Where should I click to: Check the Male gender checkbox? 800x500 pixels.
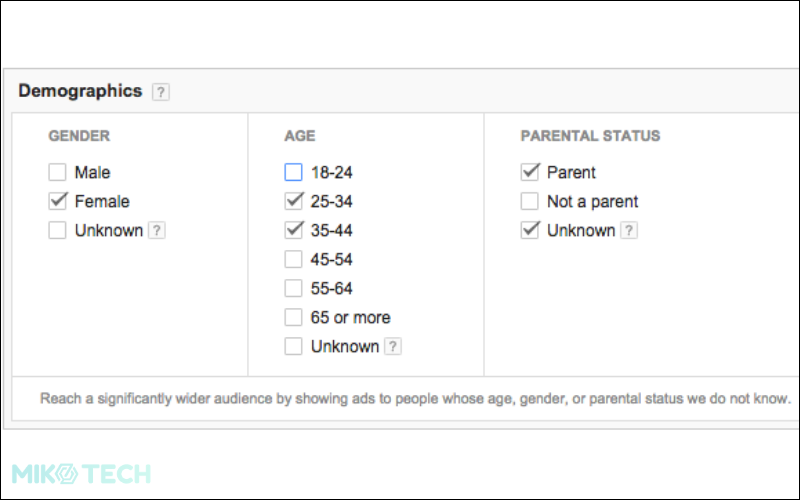(x=57, y=172)
